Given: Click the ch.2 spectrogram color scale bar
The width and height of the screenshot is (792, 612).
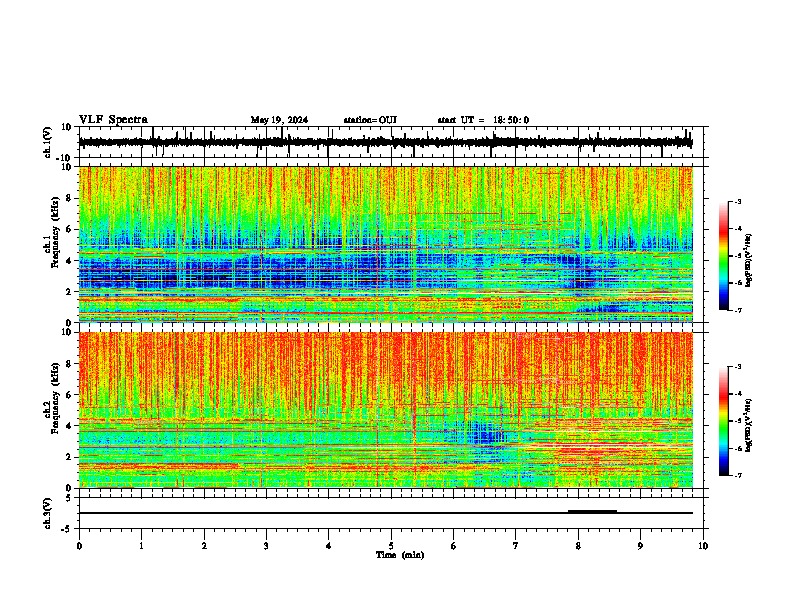Looking at the screenshot, I should [x=724, y=421].
